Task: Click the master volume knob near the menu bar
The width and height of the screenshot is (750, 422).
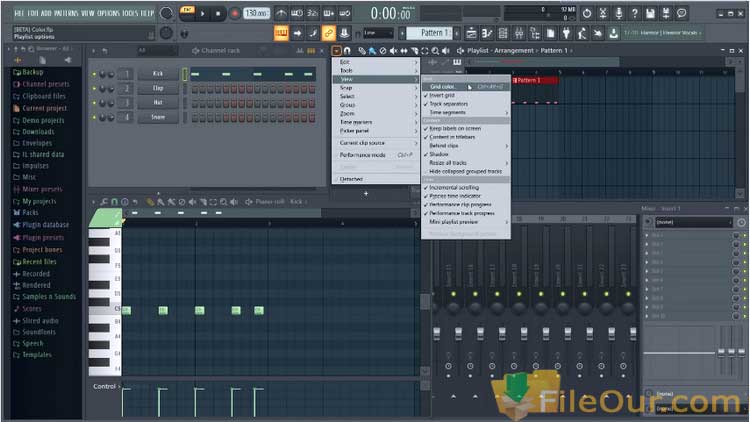Action: (166, 13)
